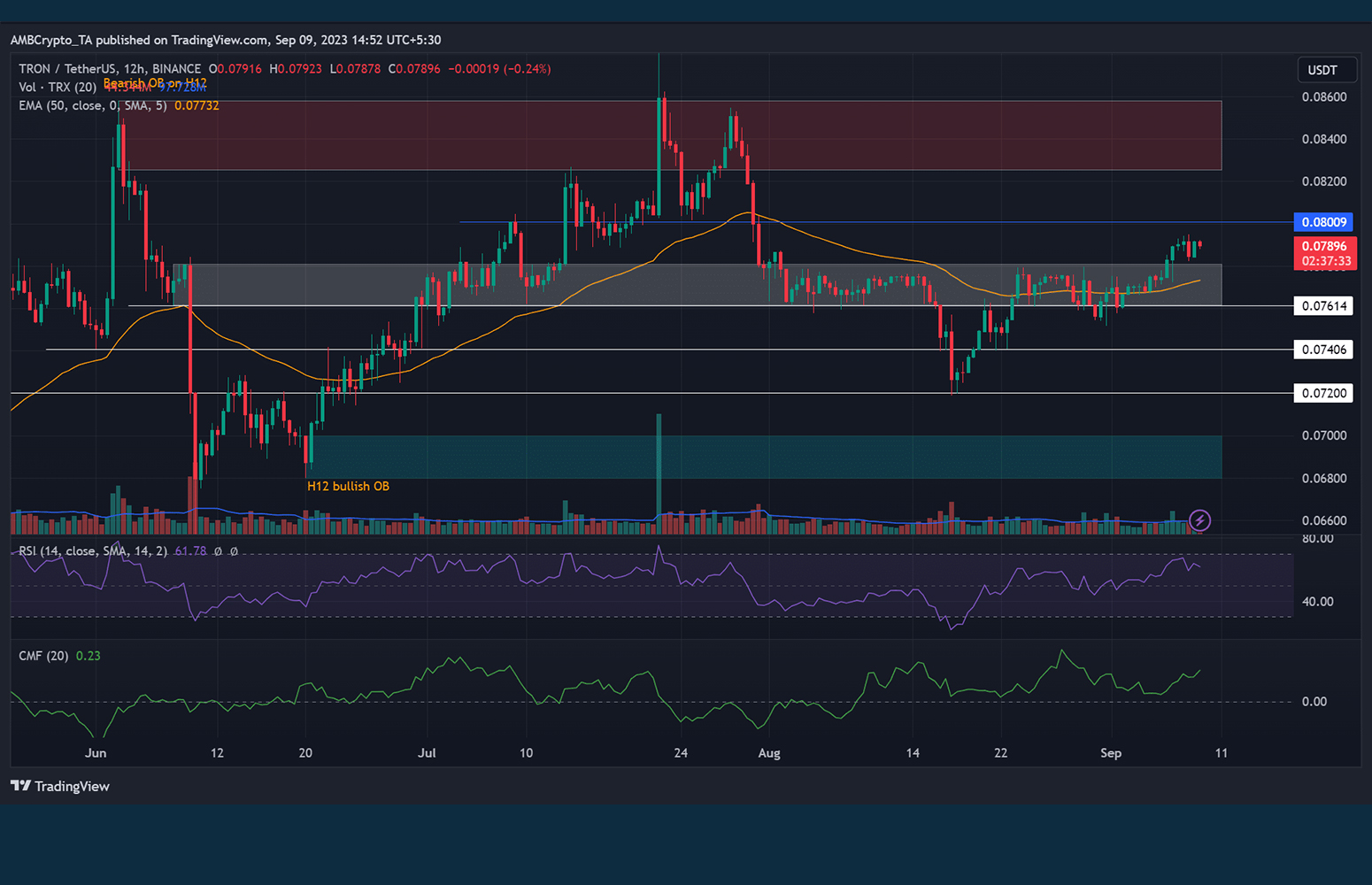This screenshot has height=885, width=1372.
Task: Click the RSI (14, close, SMA) legend
Action: click(93, 551)
